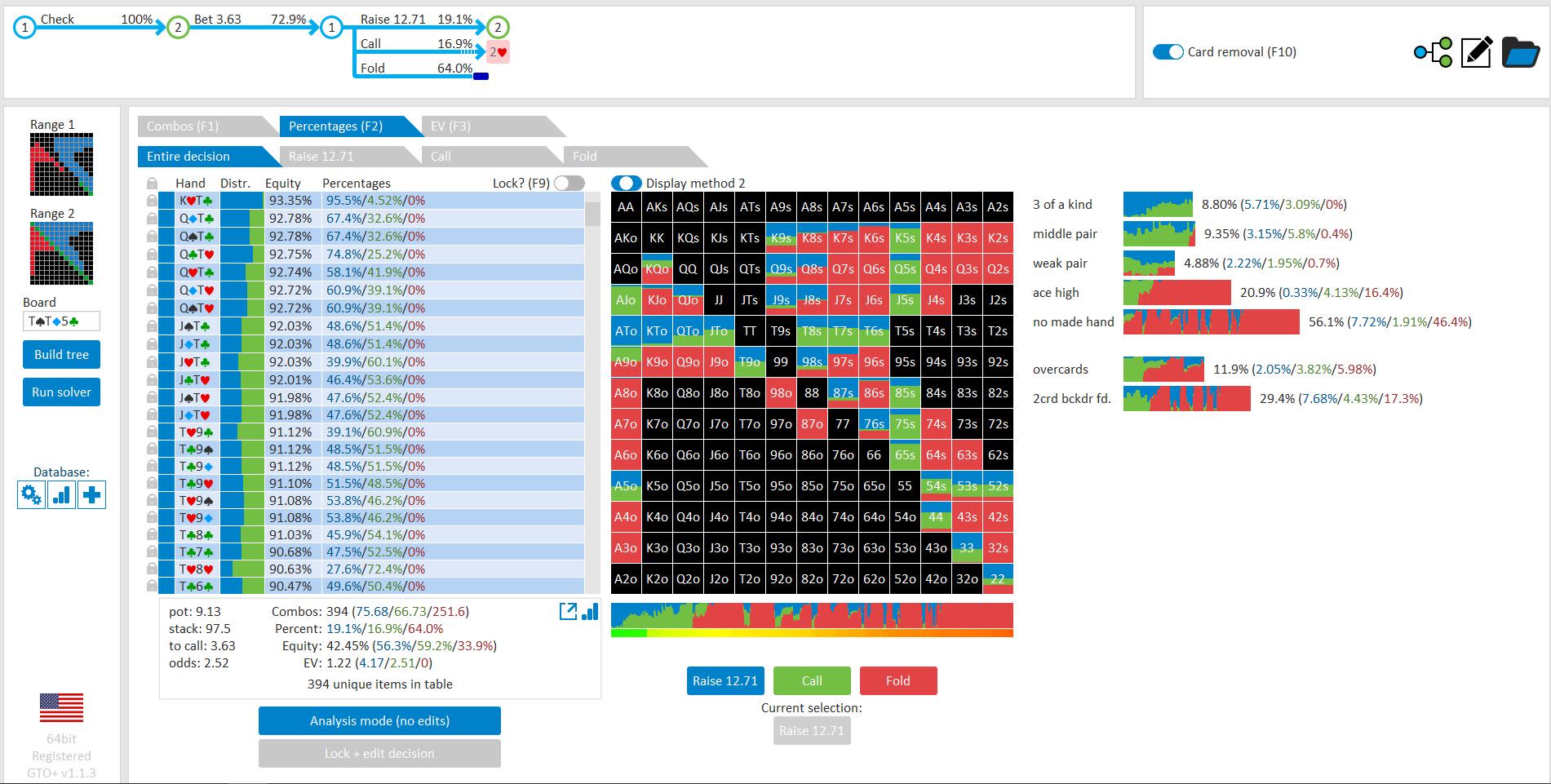Click the edit pencil icon
The height and width of the screenshot is (784, 1551).
point(1477,52)
